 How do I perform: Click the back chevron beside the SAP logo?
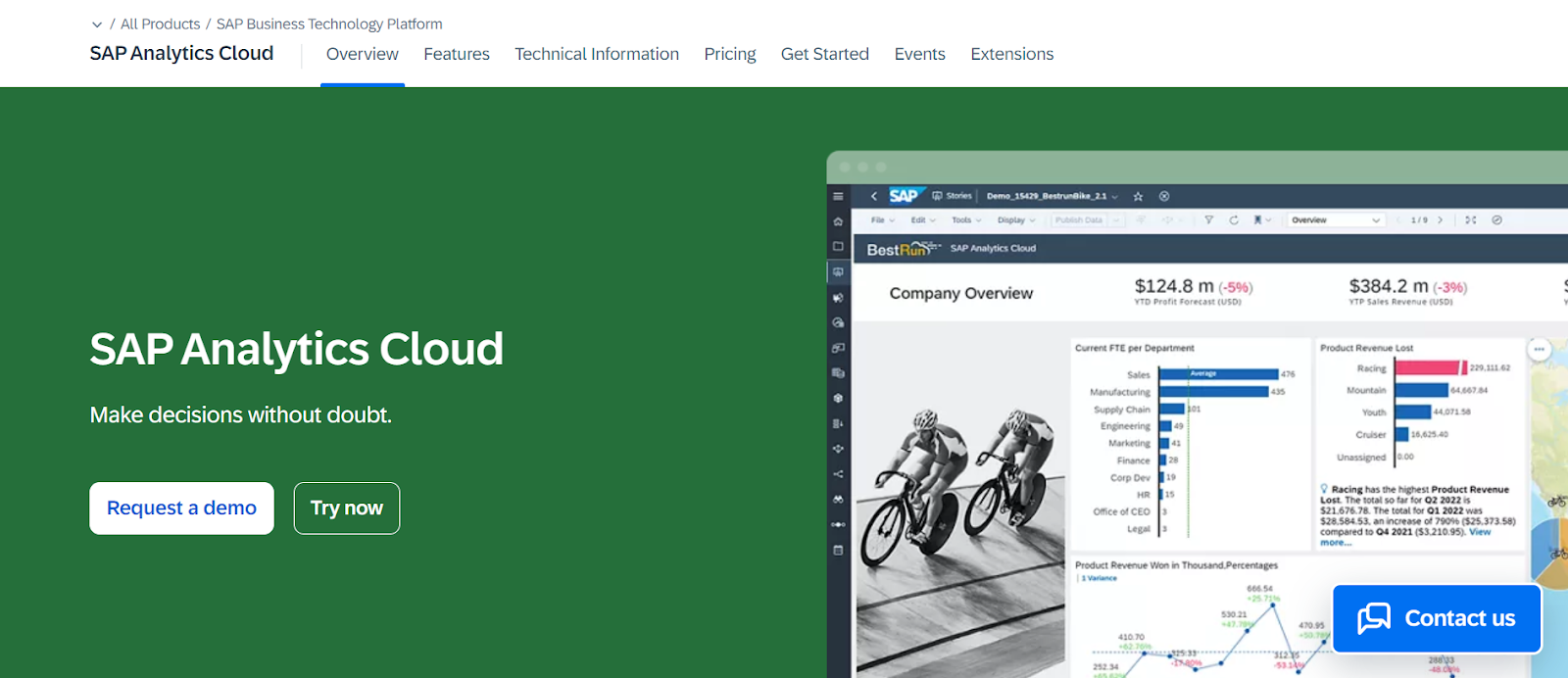coord(874,196)
